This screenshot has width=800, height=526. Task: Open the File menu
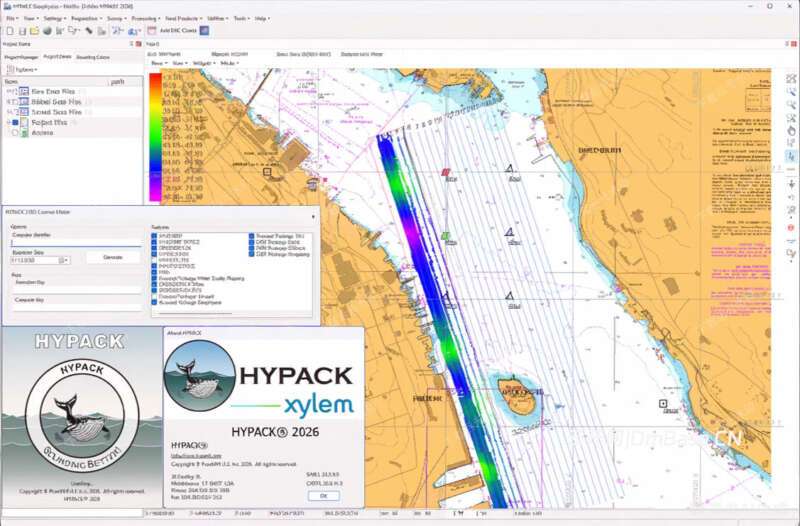(x=11, y=18)
